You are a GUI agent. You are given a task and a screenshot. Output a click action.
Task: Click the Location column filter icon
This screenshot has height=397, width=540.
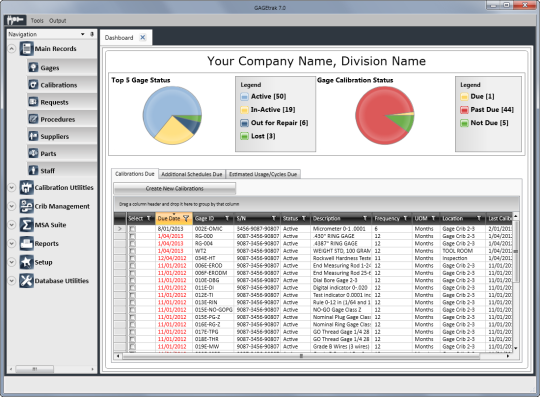click(479, 218)
